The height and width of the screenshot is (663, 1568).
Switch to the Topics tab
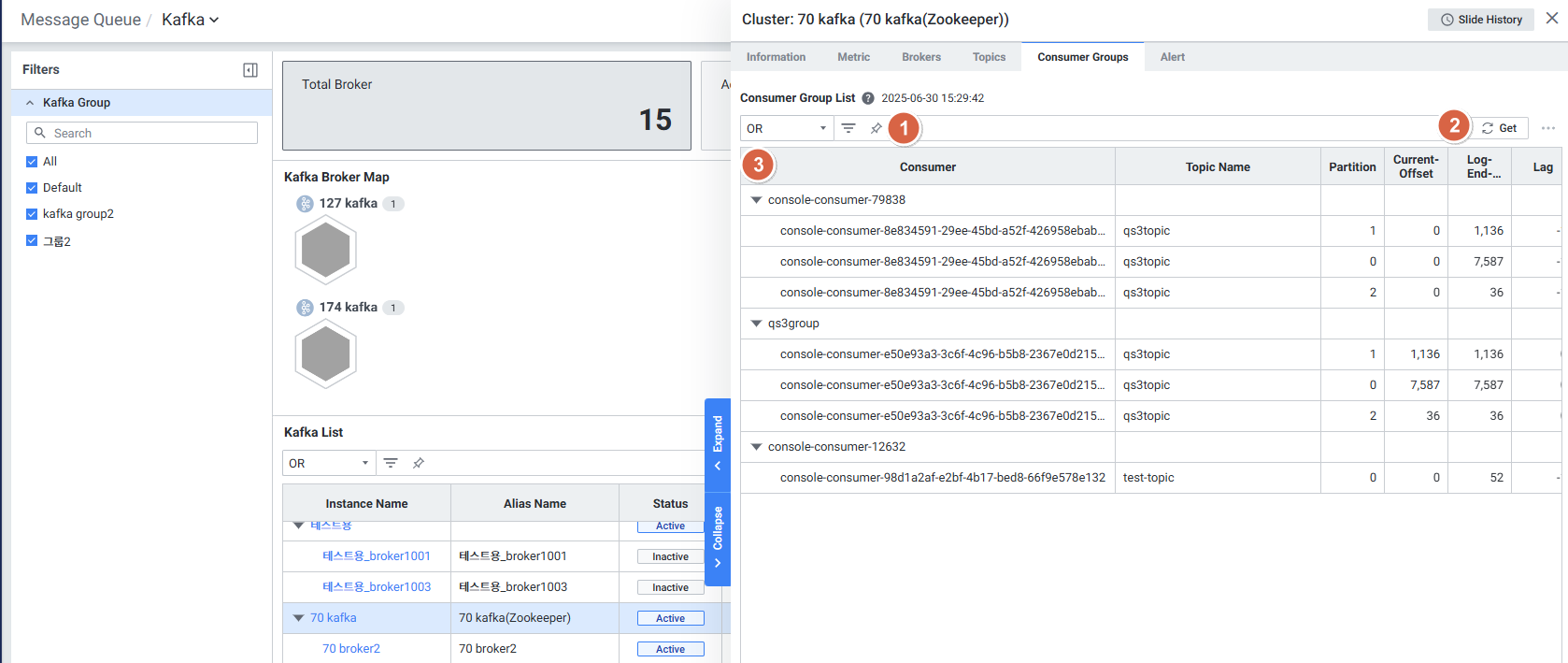[x=989, y=57]
